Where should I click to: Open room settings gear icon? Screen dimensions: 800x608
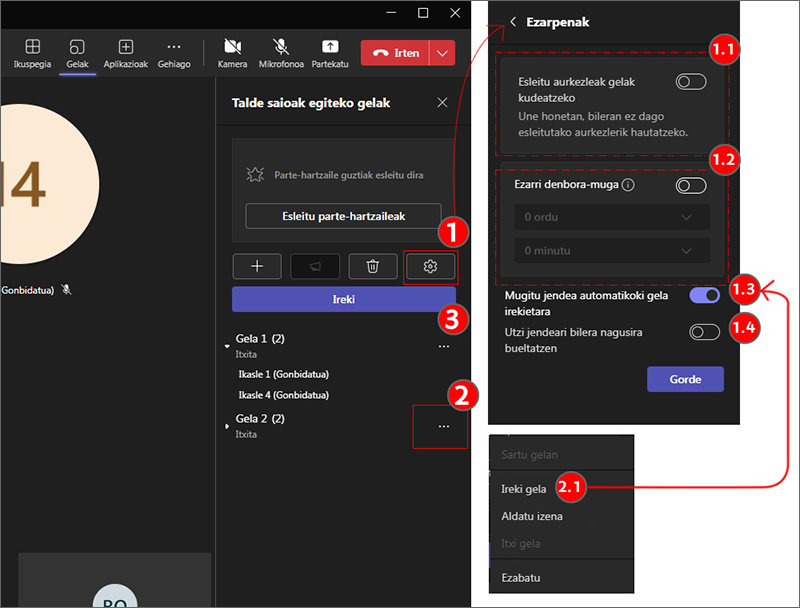pyautogui.click(x=431, y=266)
